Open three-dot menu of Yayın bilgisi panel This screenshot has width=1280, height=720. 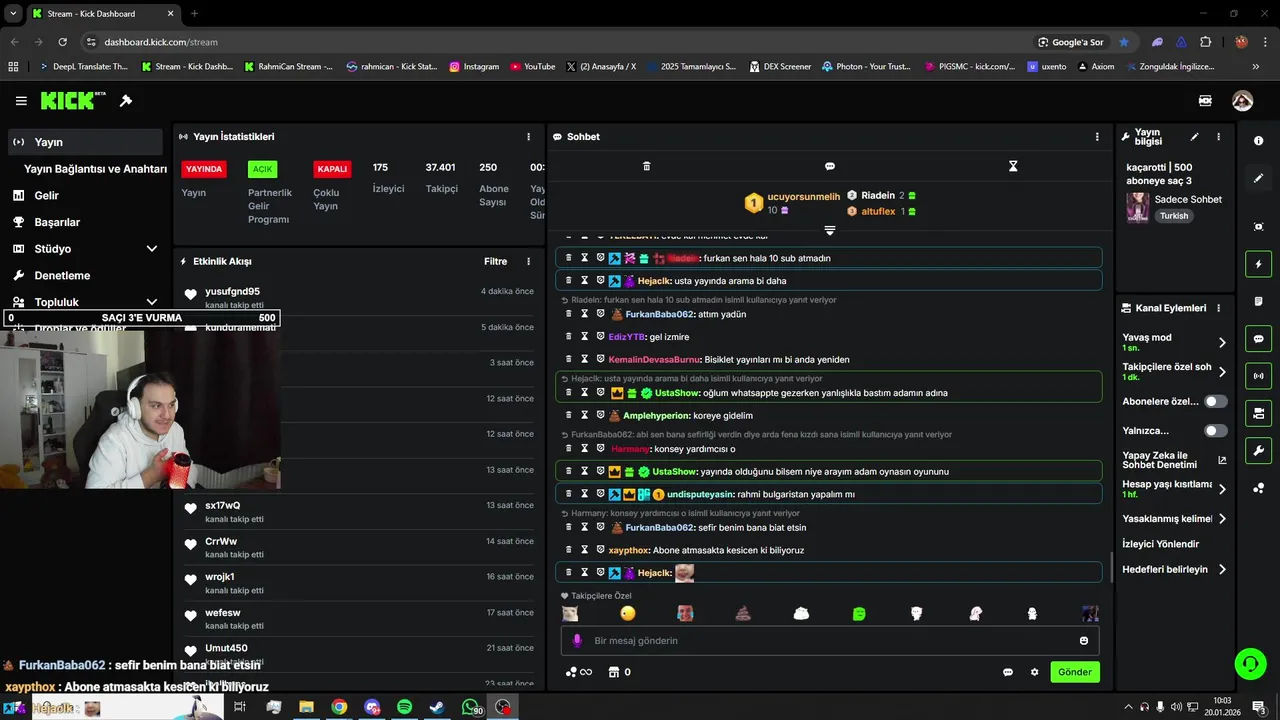pos(1218,137)
